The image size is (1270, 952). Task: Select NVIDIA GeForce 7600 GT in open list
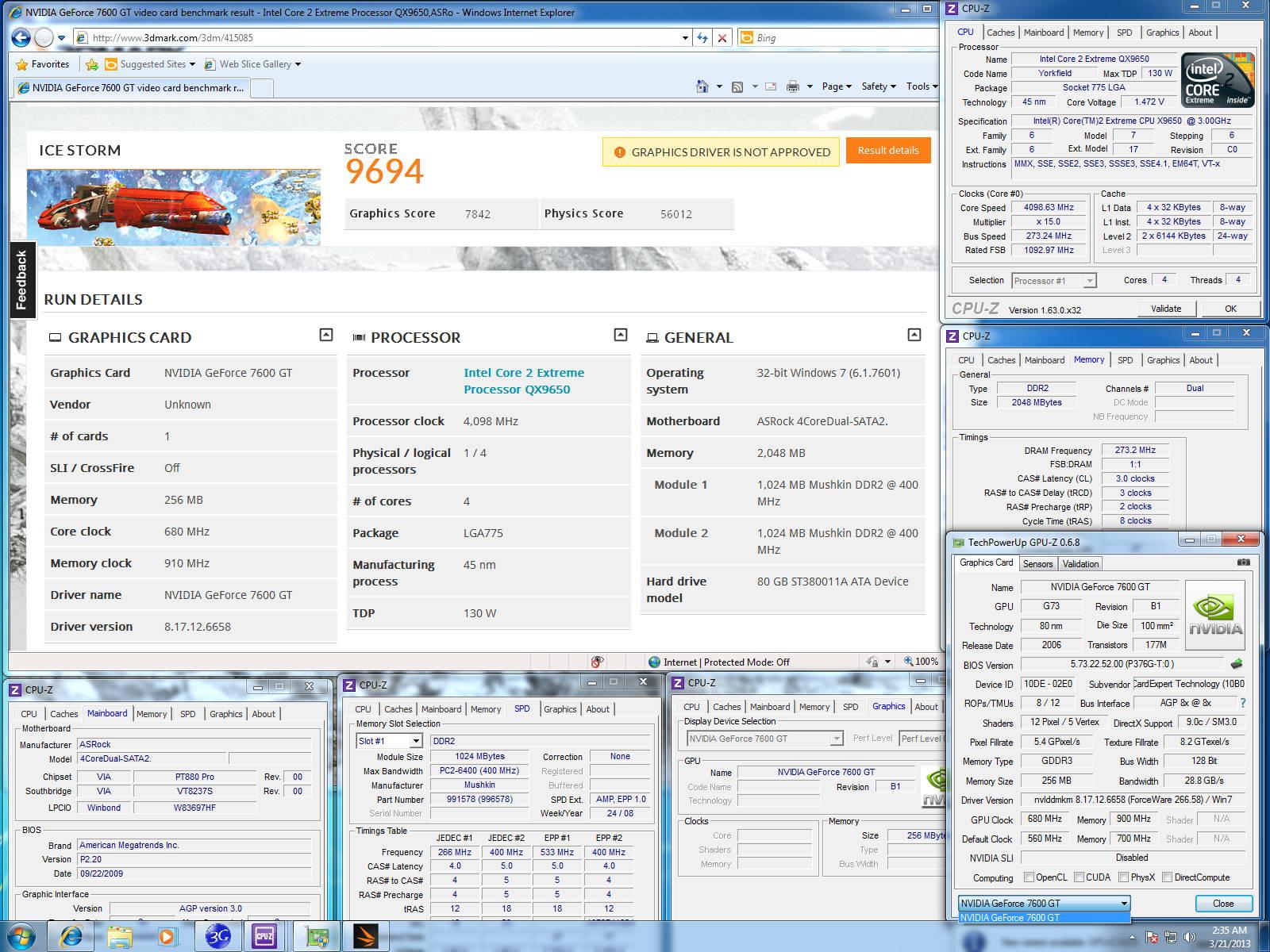click(x=1044, y=918)
